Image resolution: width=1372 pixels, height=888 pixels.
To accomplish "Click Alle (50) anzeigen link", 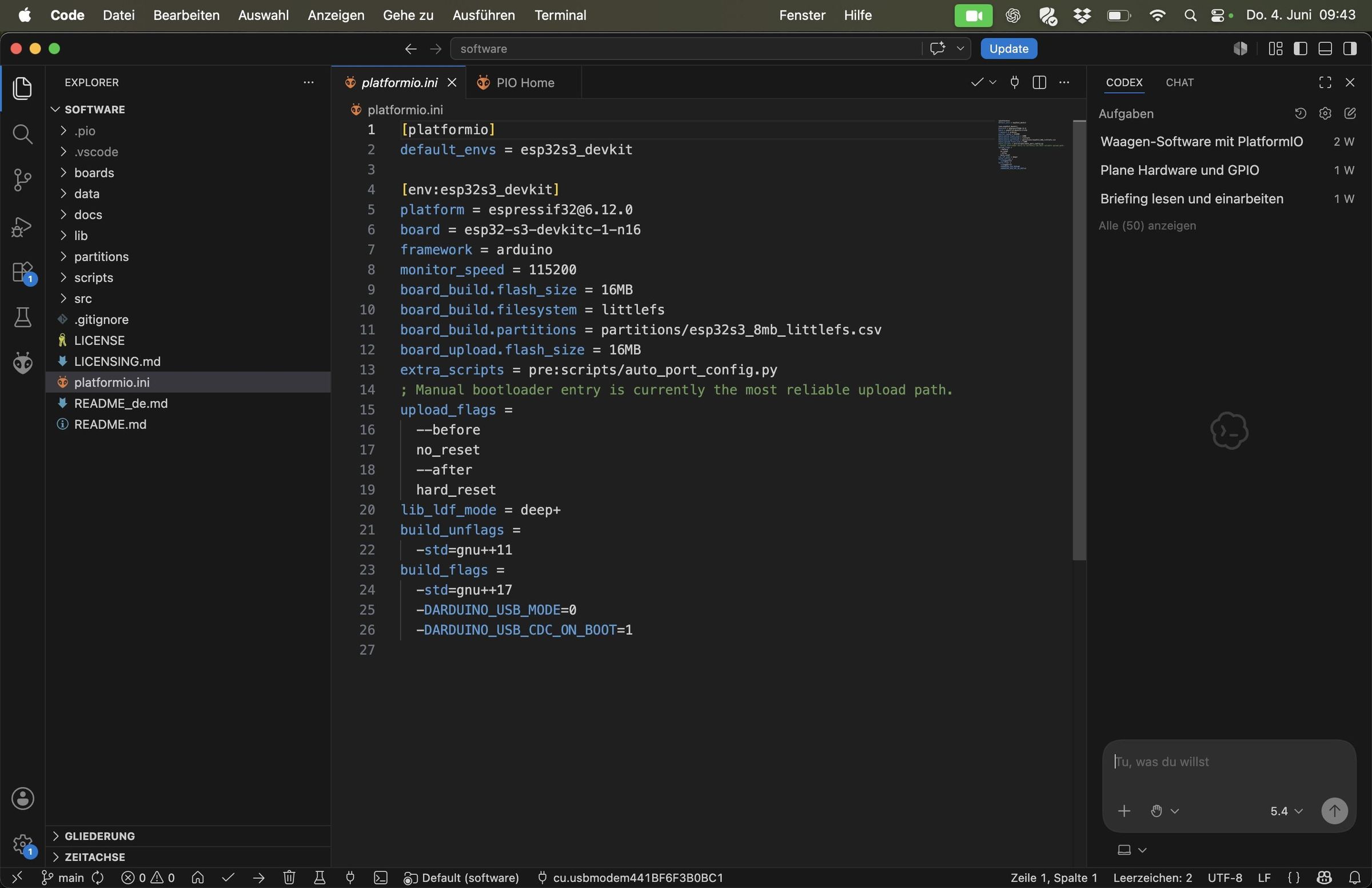I will point(1147,226).
